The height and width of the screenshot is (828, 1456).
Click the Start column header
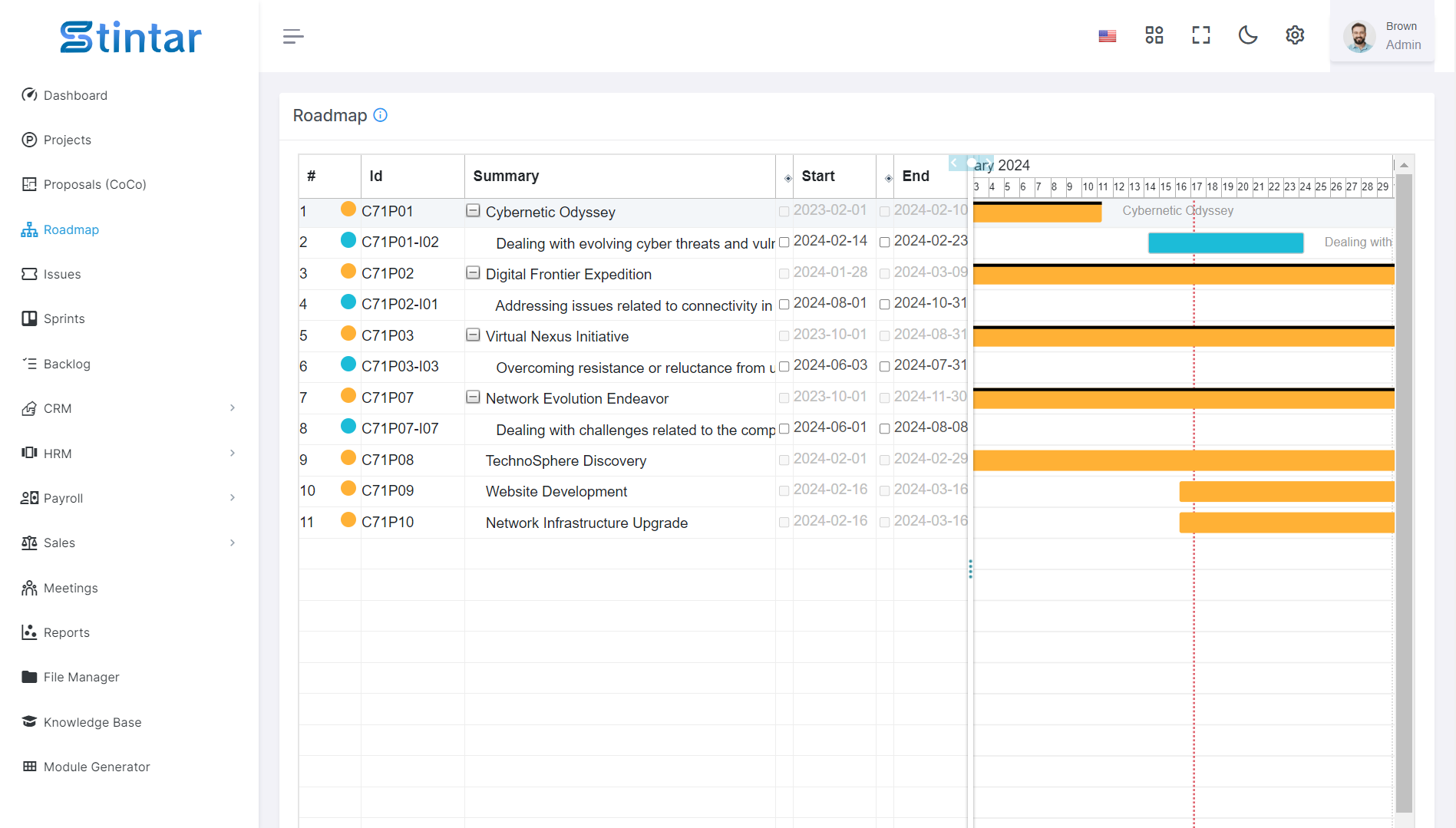pos(834,176)
